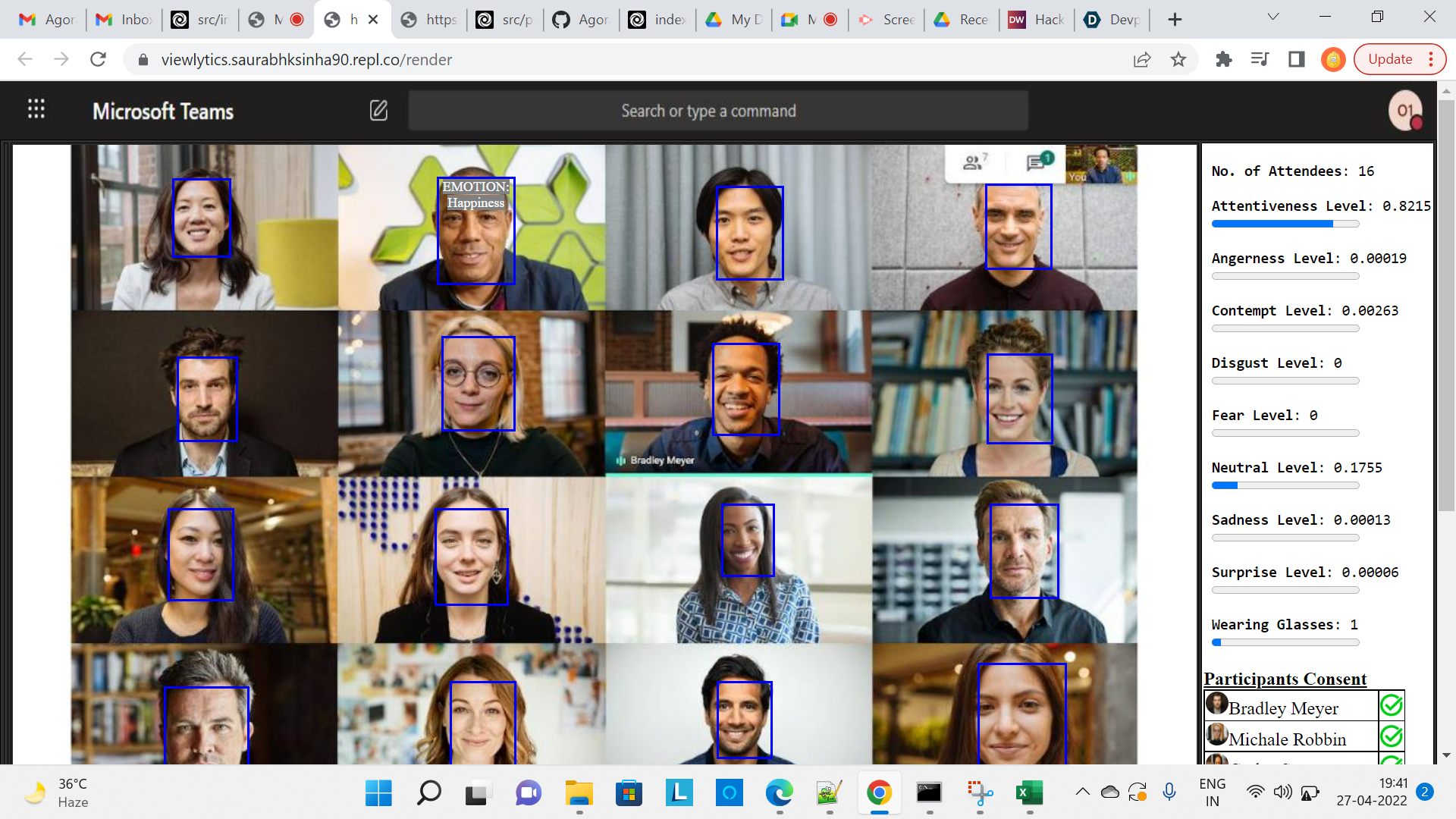The height and width of the screenshot is (819, 1456).
Task: Open Chrome extensions puzzle icon
Action: pos(1223,59)
